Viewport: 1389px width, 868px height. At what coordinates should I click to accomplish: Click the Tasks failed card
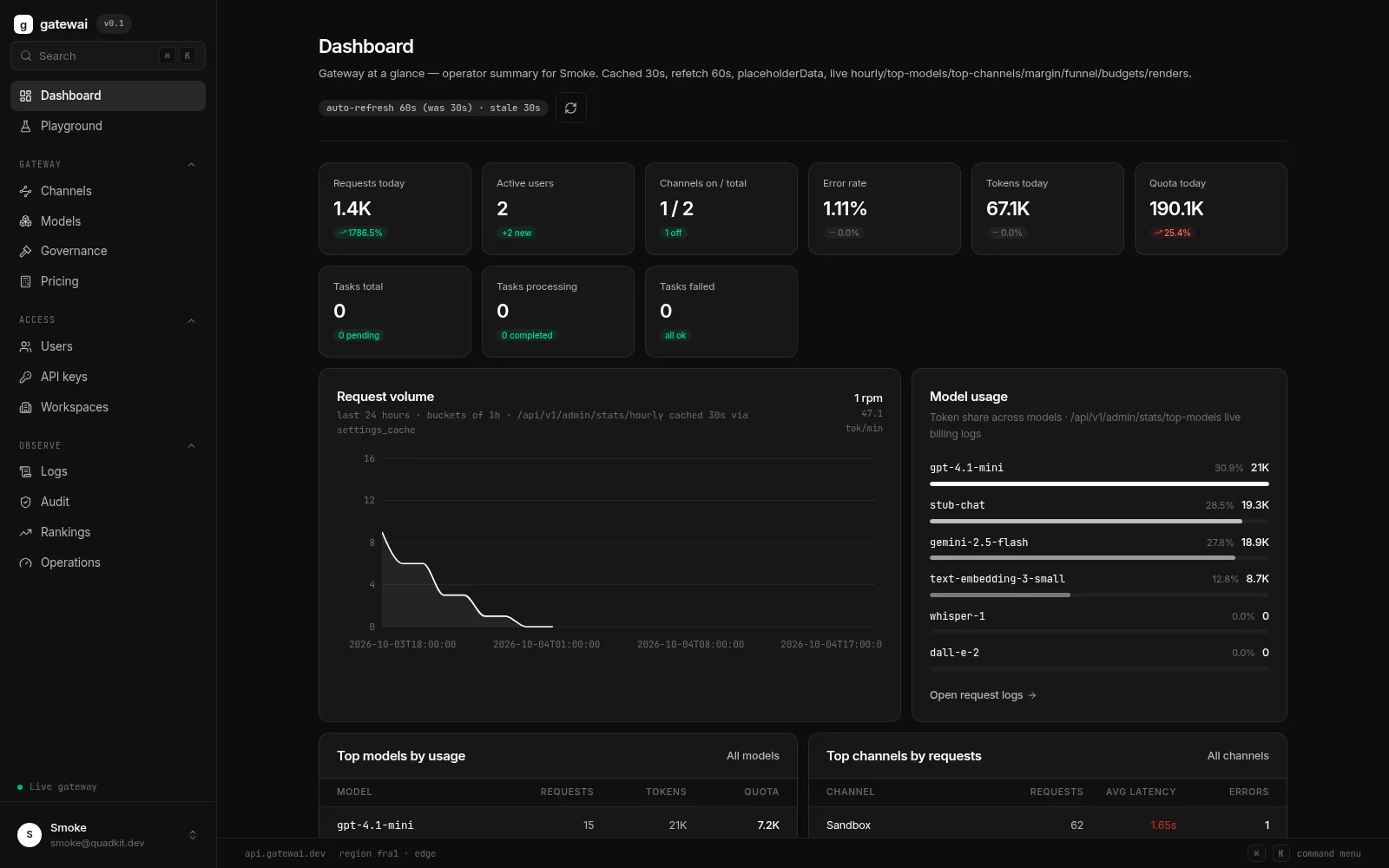click(x=721, y=312)
